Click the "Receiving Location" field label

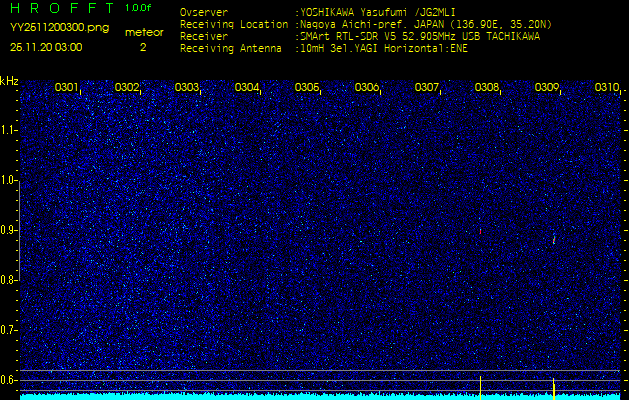(234, 24)
